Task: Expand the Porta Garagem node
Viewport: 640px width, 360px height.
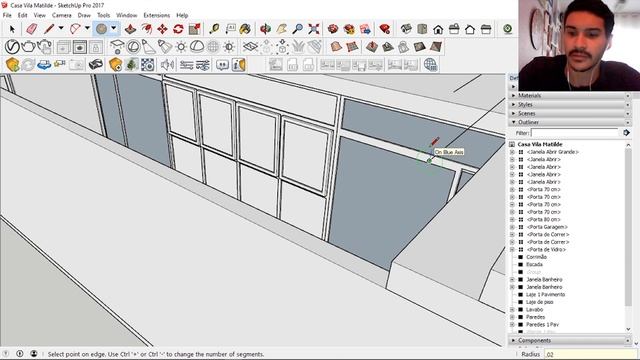Action: click(x=512, y=227)
